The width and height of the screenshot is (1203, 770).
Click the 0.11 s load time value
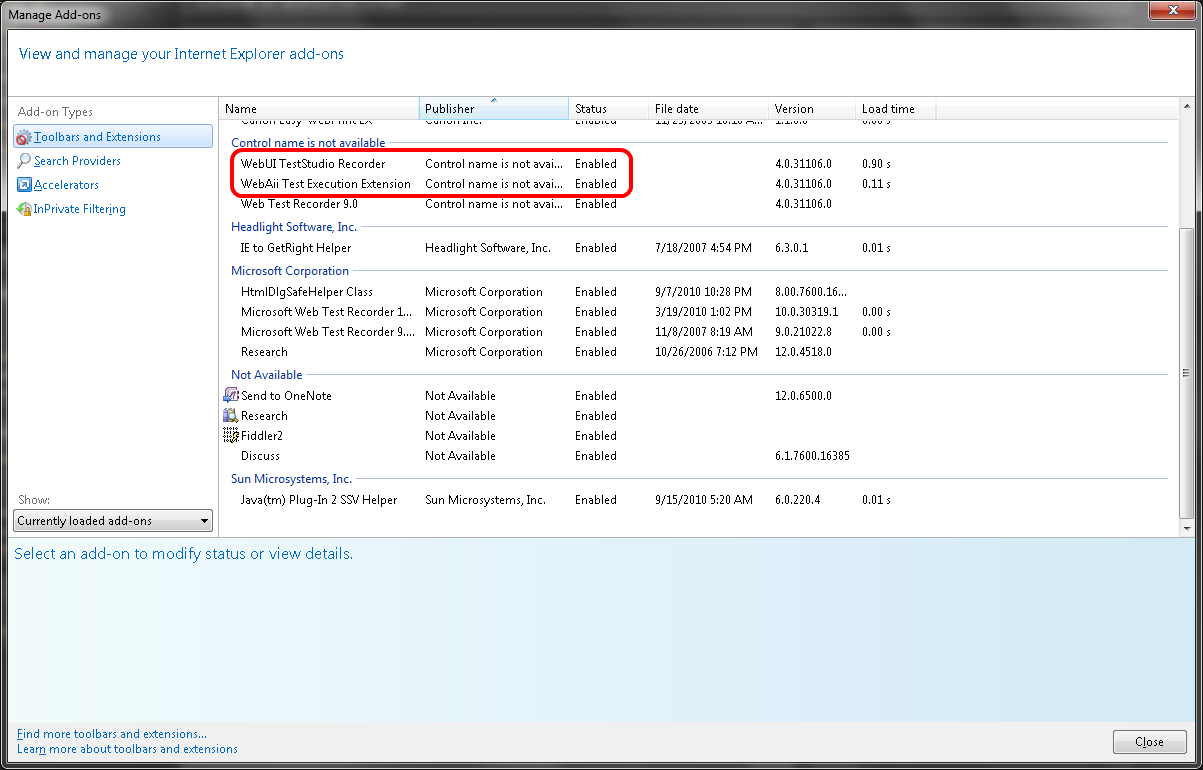(x=876, y=184)
